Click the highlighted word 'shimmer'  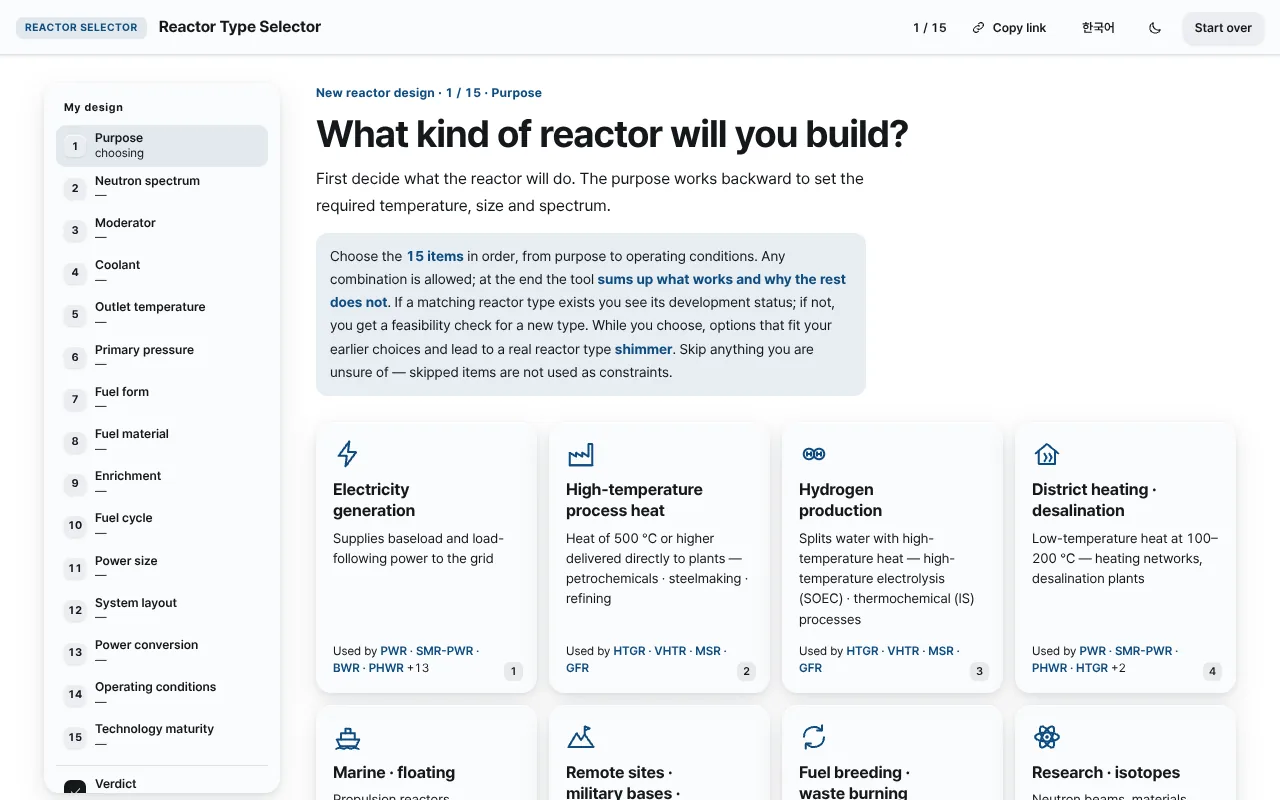click(x=644, y=349)
